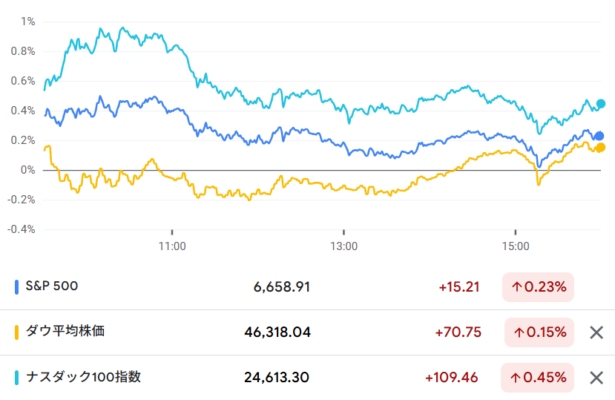615x400 pixels.
Task: Click the blue end dot on chart
Action: pyautogui.click(x=599, y=136)
